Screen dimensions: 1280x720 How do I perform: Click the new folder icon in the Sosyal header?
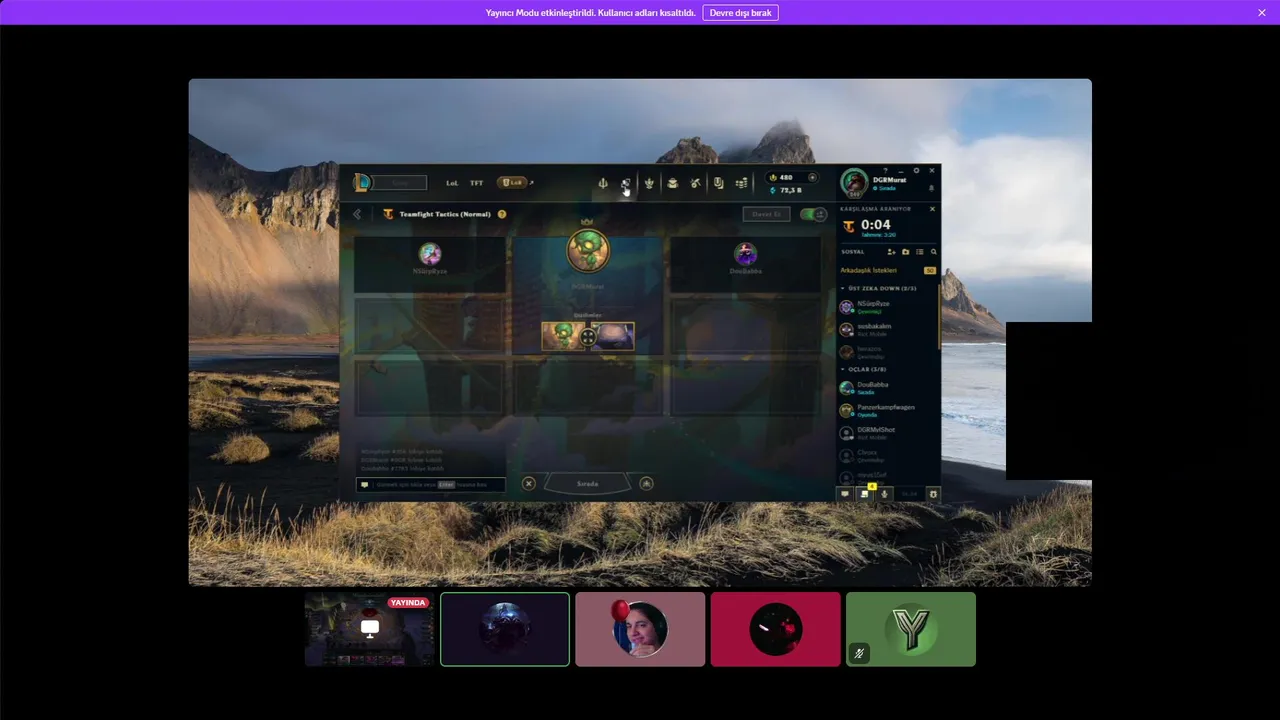point(906,252)
